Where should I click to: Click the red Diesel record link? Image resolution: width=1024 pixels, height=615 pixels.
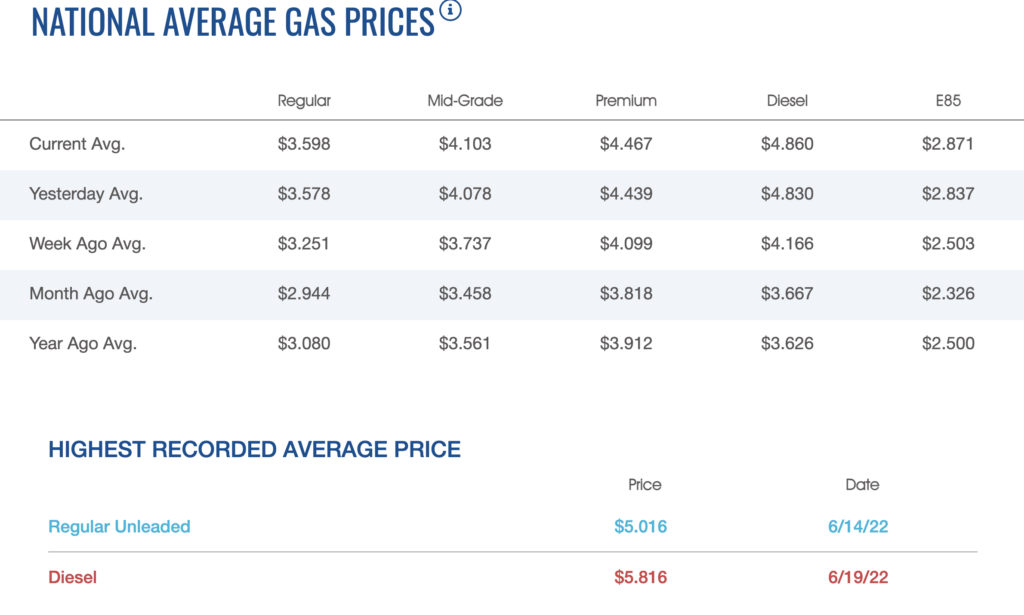pyautogui.click(x=73, y=577)
